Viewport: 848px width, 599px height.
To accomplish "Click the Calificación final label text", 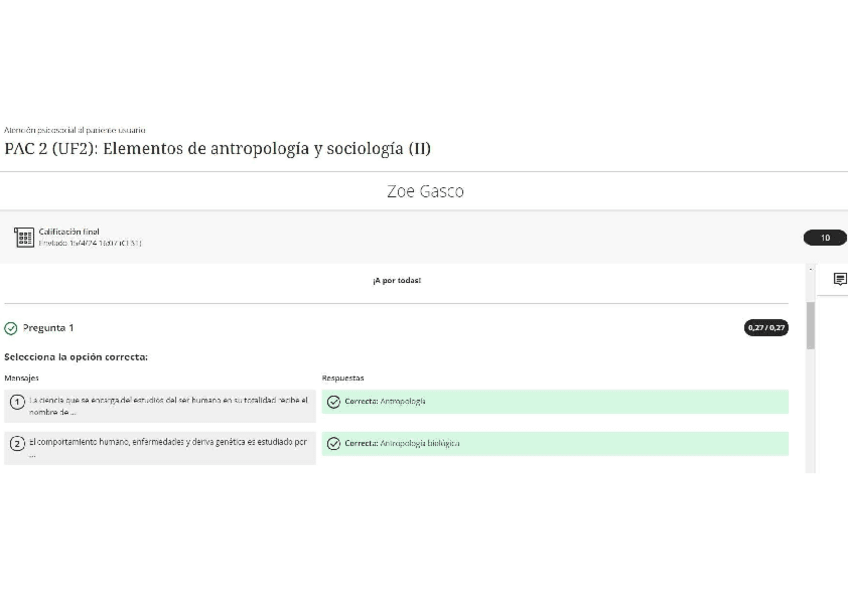I will coord(69,232).
